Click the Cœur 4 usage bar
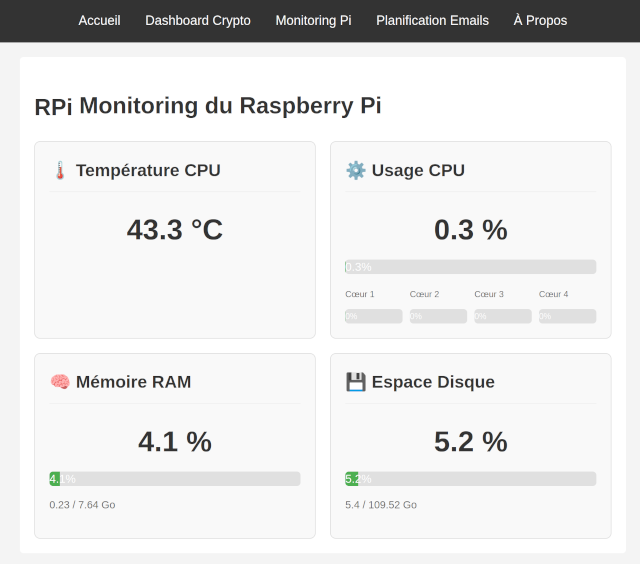The image size is (640, 564). (x=567, y=316)
